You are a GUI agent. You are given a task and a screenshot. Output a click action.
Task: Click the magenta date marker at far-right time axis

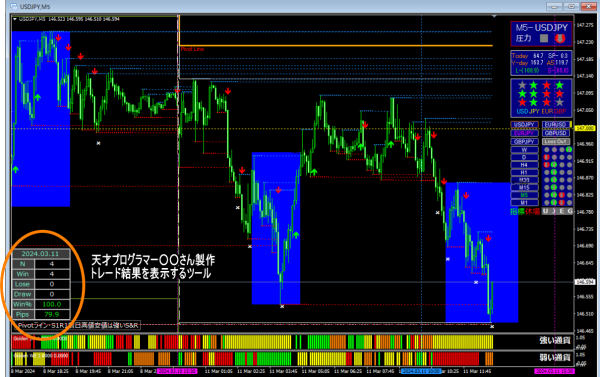(554, 371)
